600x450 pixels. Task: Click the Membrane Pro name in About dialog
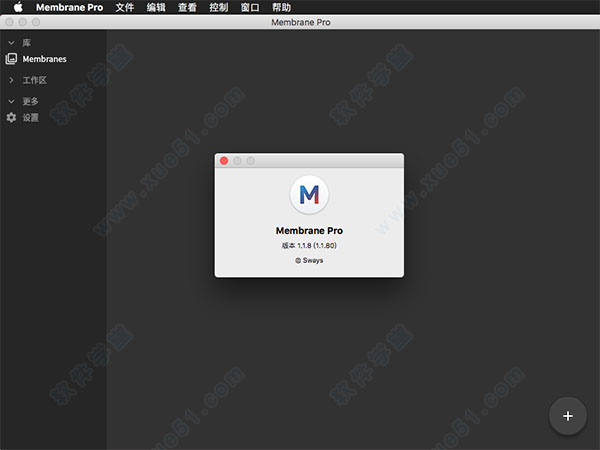coord(309,231)
